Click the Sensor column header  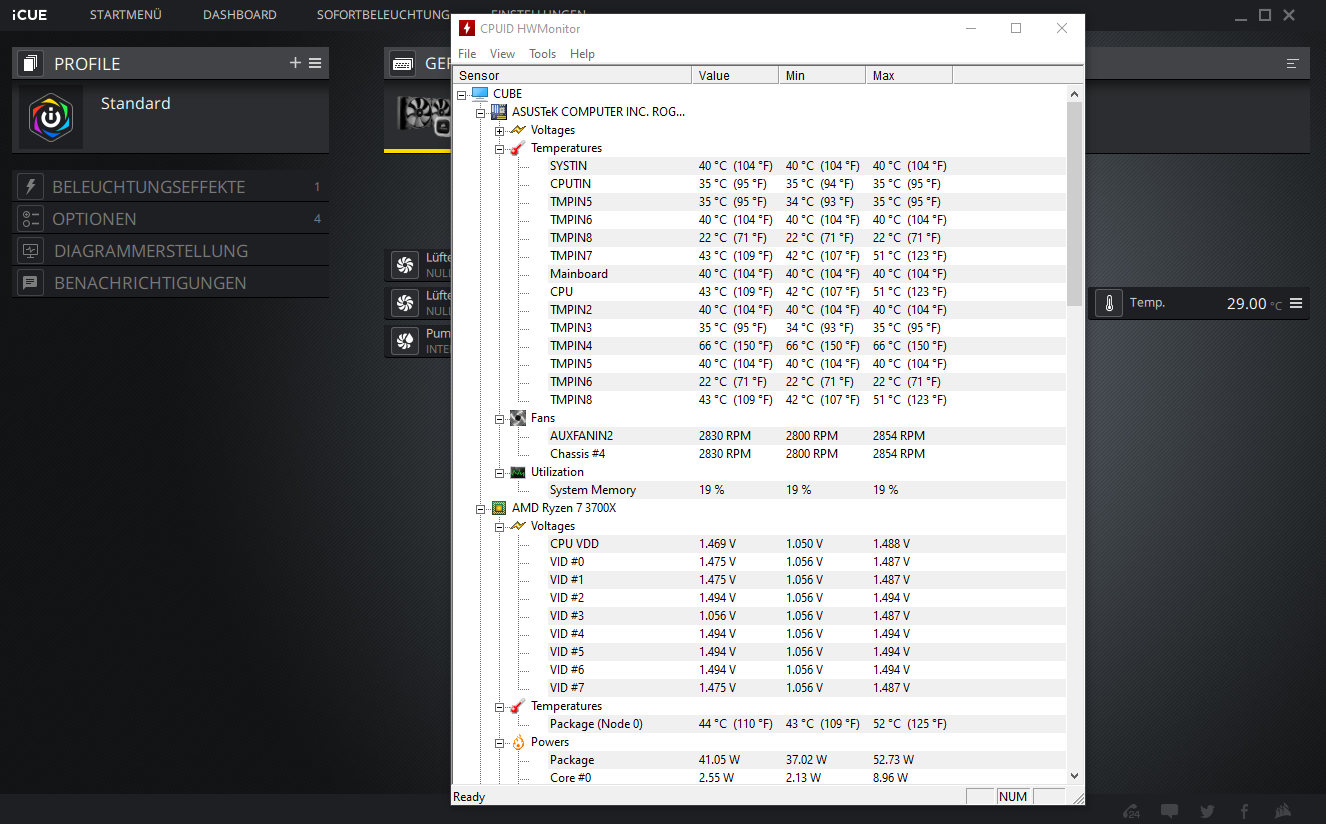[x=572, y=75]
